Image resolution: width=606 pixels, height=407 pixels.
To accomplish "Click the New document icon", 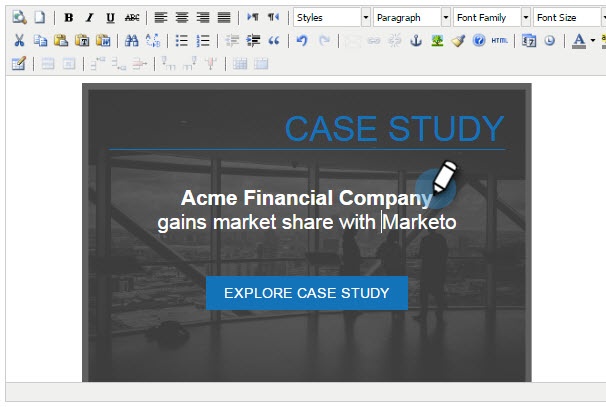I will pyautogui.click(x=39, y=17).
